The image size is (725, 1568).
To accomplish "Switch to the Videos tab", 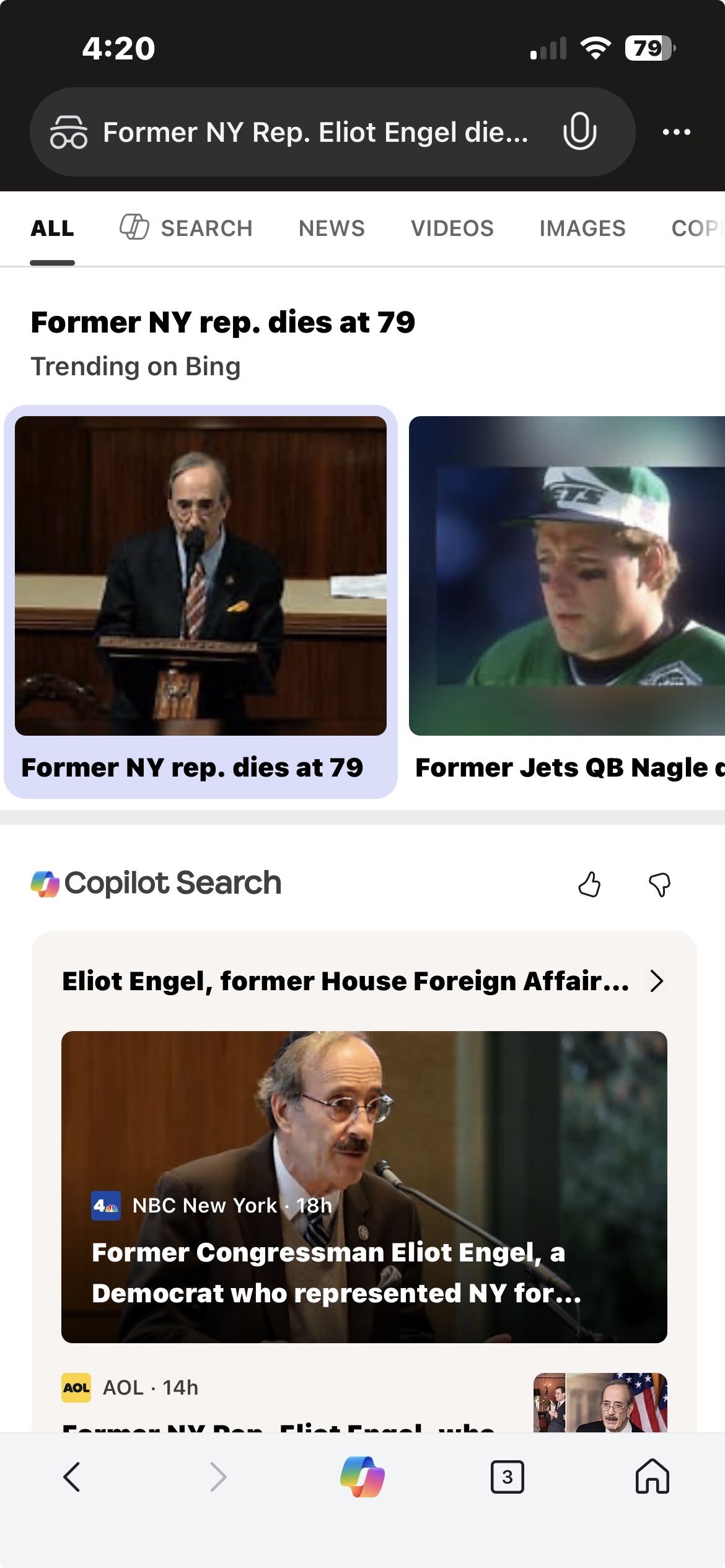I will 452,229.
